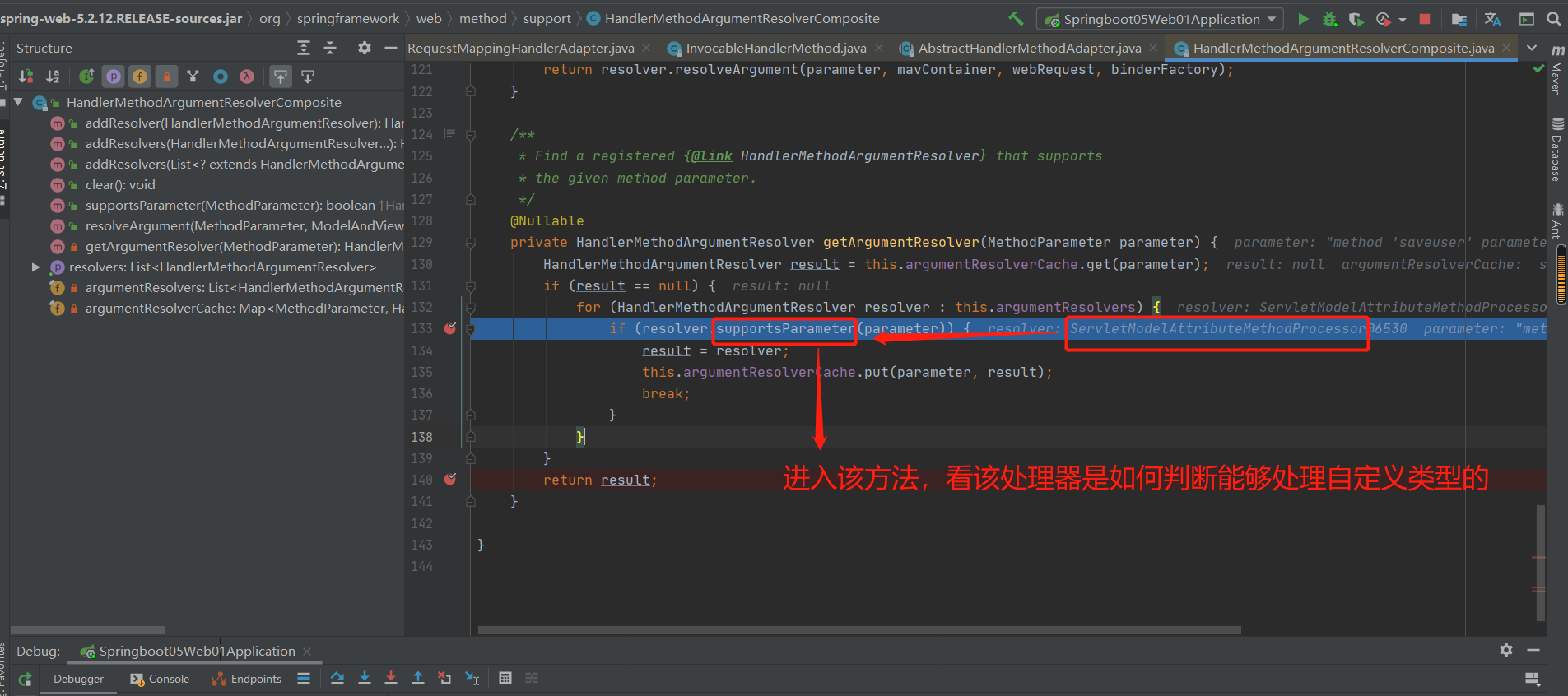Fold the getArgumentResolver method
1568x696 pixels.
[471, 243]
